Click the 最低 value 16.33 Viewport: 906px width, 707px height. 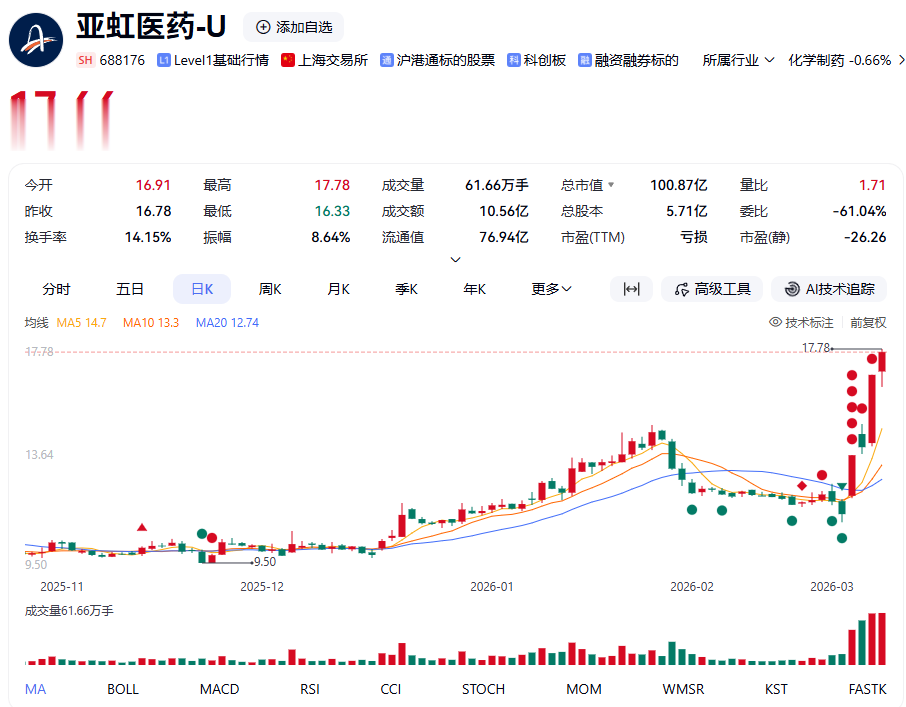pos(332,211)
